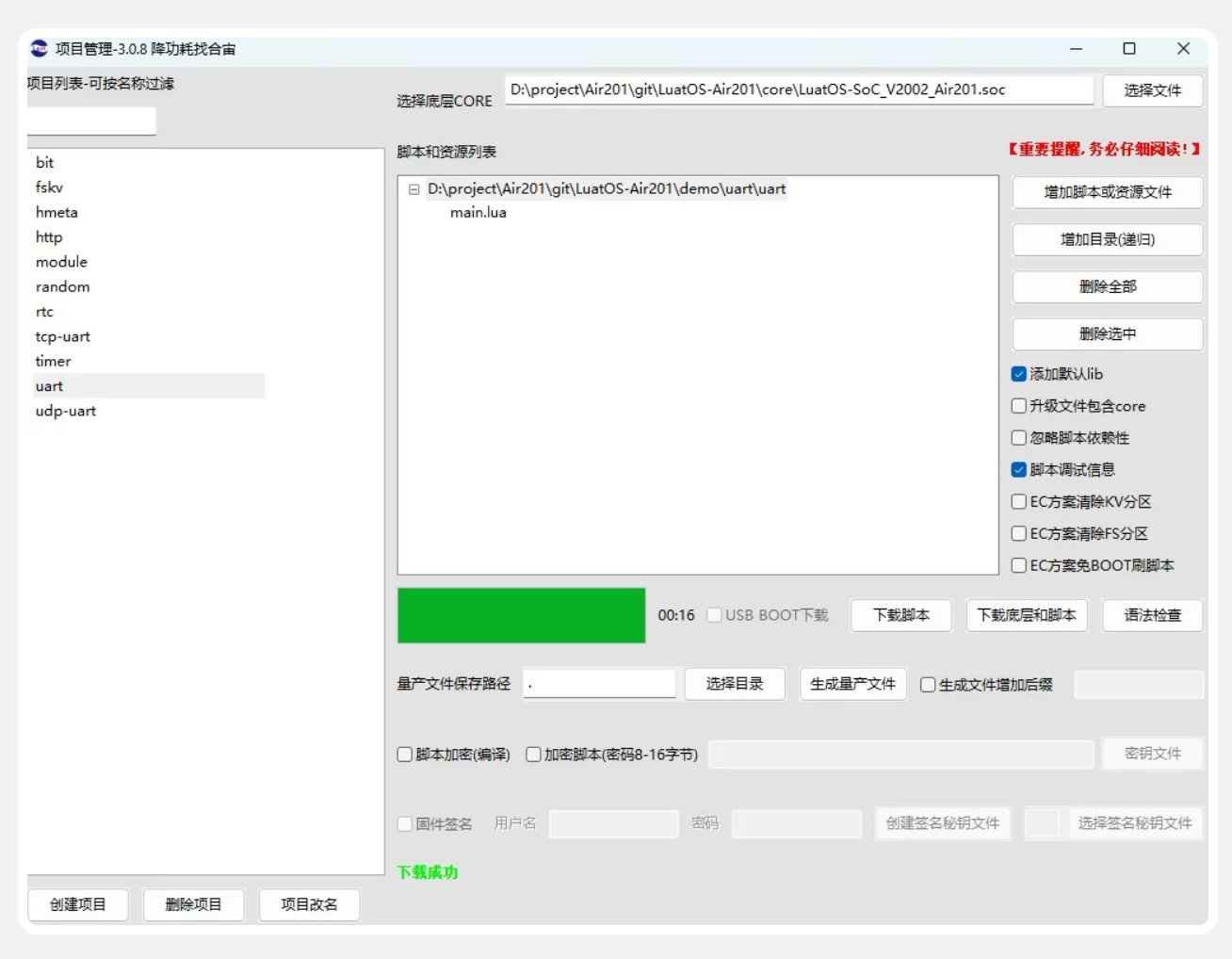Click the red 重要提醒 notice text
Screen dimensions: 1232x959
(x=1104, y=149)
